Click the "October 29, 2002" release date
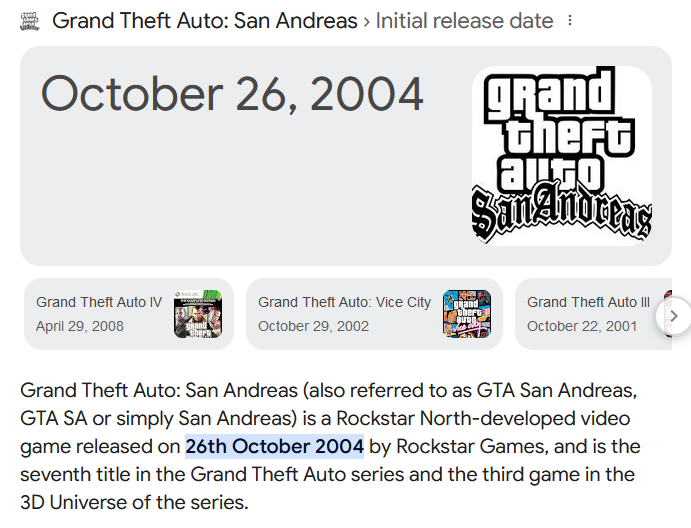The image size is (691, 528). [x=313, y=326]
